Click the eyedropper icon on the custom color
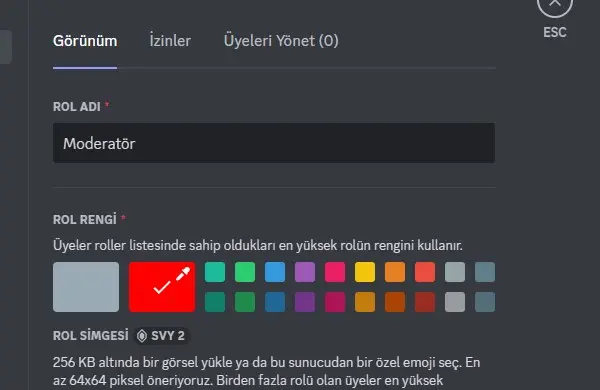Image resolution: width=600 pixels, height=390 pixels. coord(183,274)
